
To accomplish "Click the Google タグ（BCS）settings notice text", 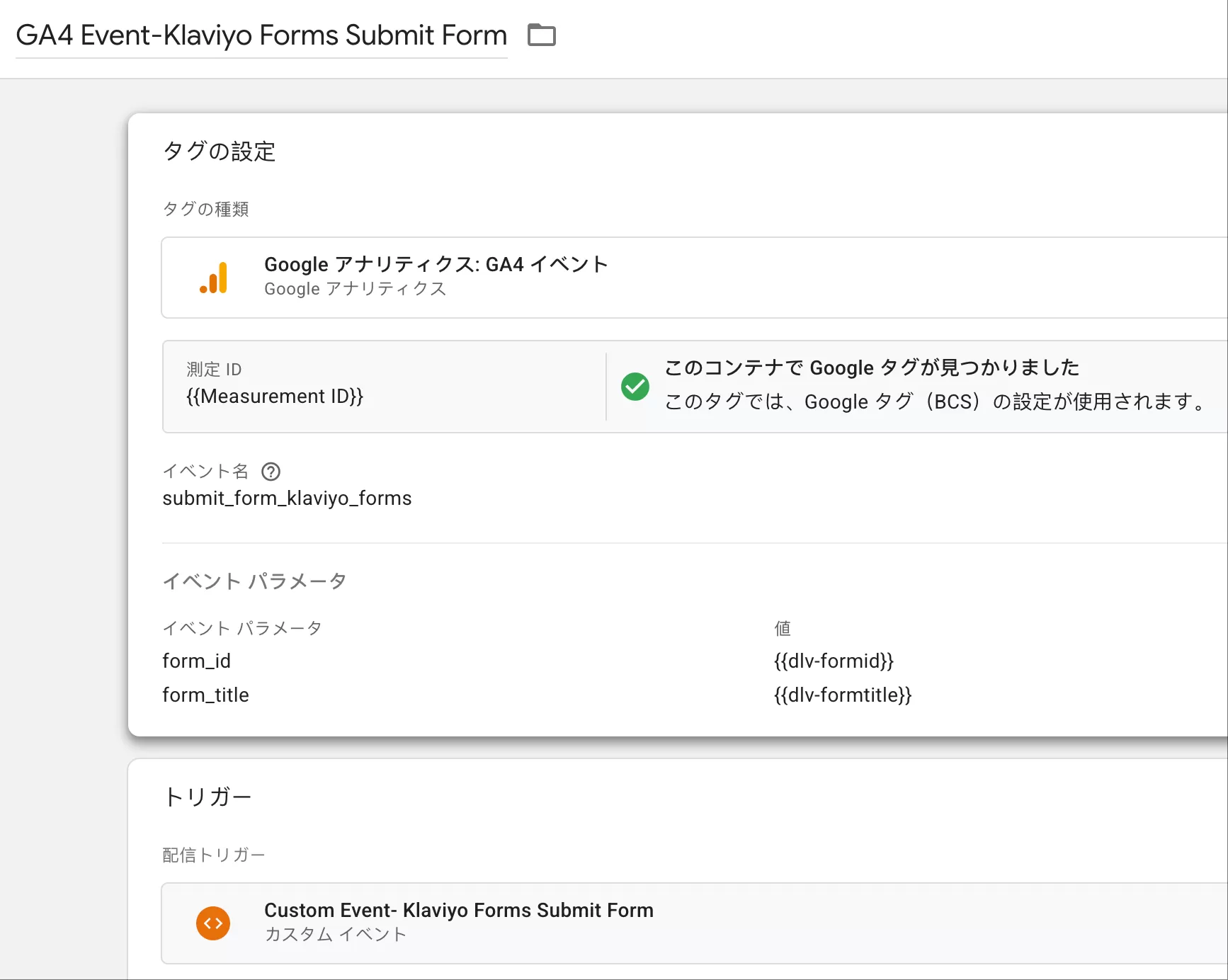I will (x=936, y=402).
